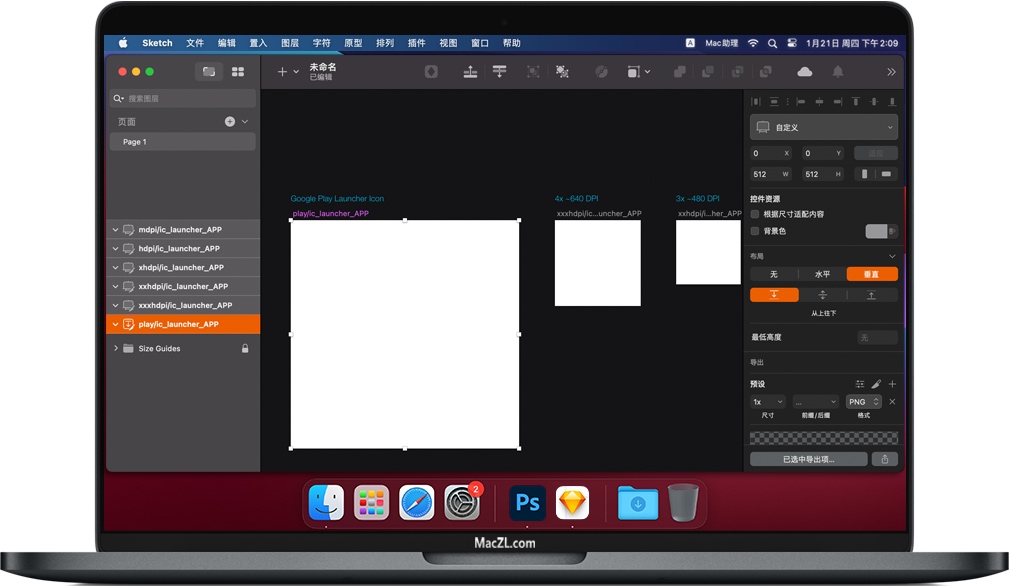Select bottom-to-top layout direction button
This screenshot has height=586, width=1009.
871,295
